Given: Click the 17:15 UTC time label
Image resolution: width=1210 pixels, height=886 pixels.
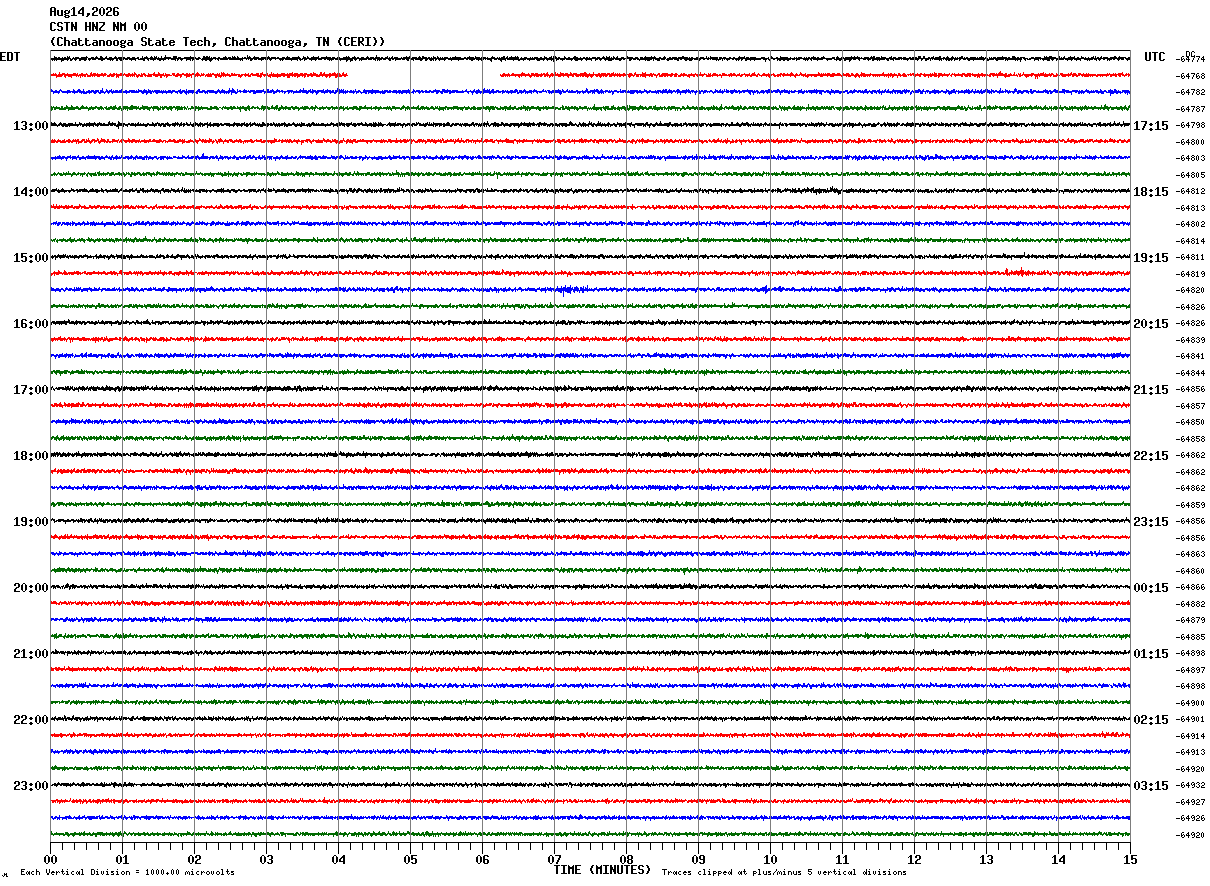Looking at the screenshot, I should tap(1150, 126).
